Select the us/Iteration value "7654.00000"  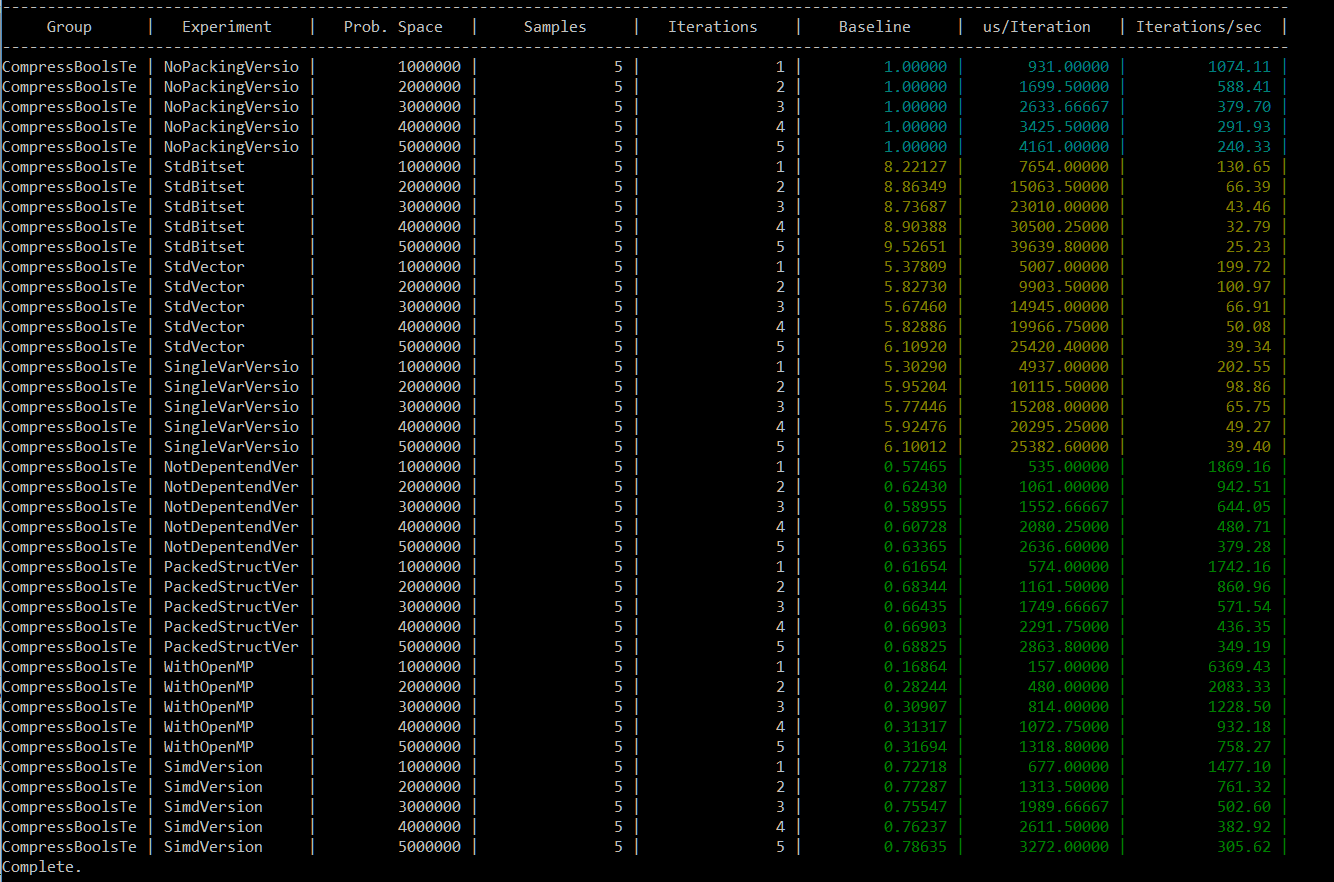tap(1064, 167)
